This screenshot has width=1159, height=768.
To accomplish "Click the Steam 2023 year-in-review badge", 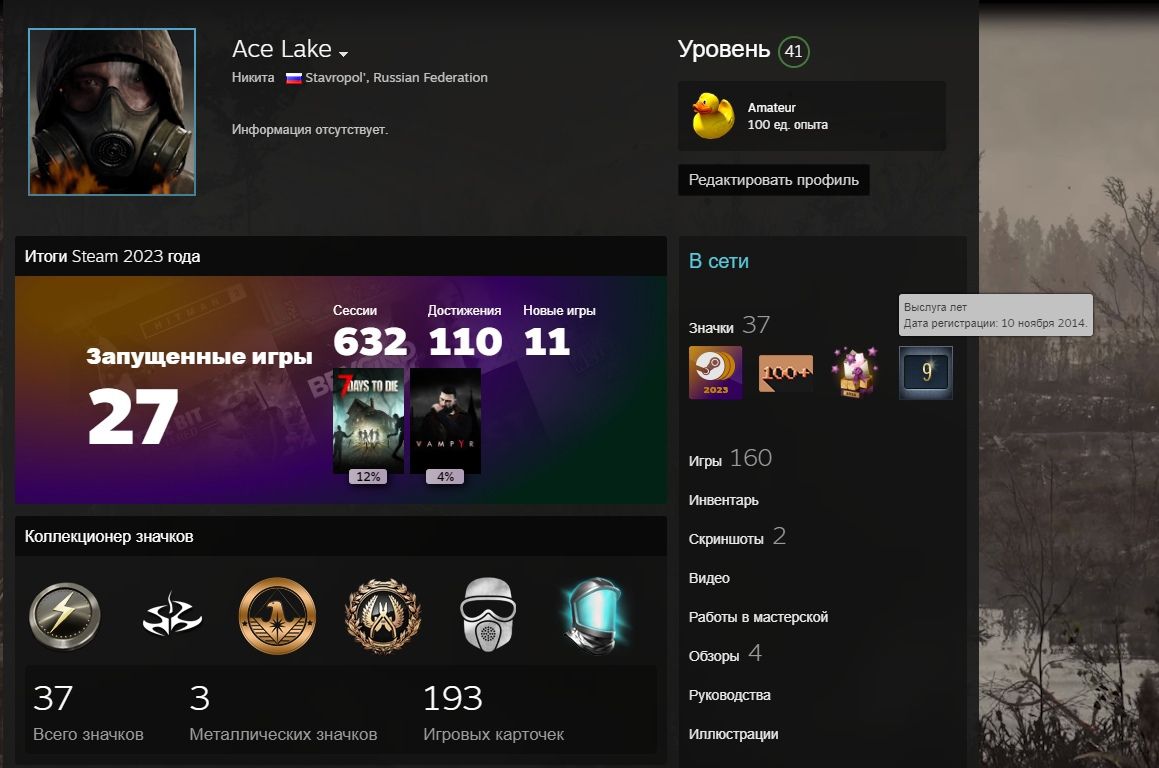I will (x=716, y=373).
